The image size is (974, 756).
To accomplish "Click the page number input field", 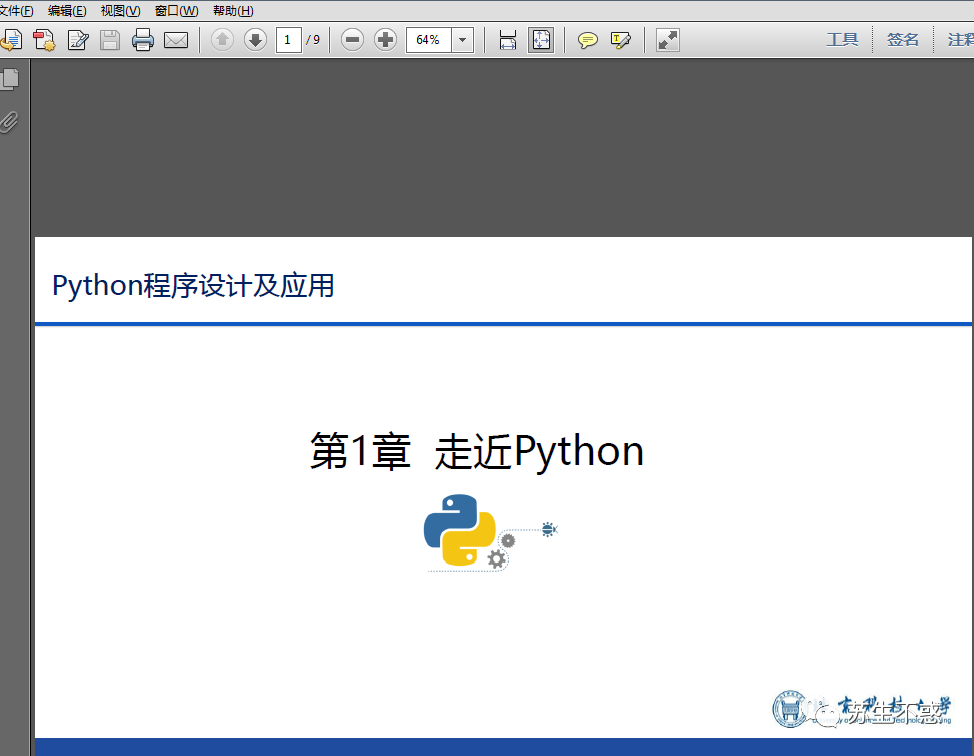I will (x=288, y=40).
